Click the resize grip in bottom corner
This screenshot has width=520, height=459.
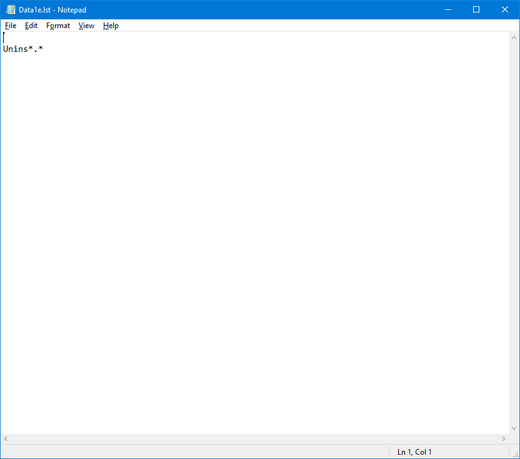(515, 454)
